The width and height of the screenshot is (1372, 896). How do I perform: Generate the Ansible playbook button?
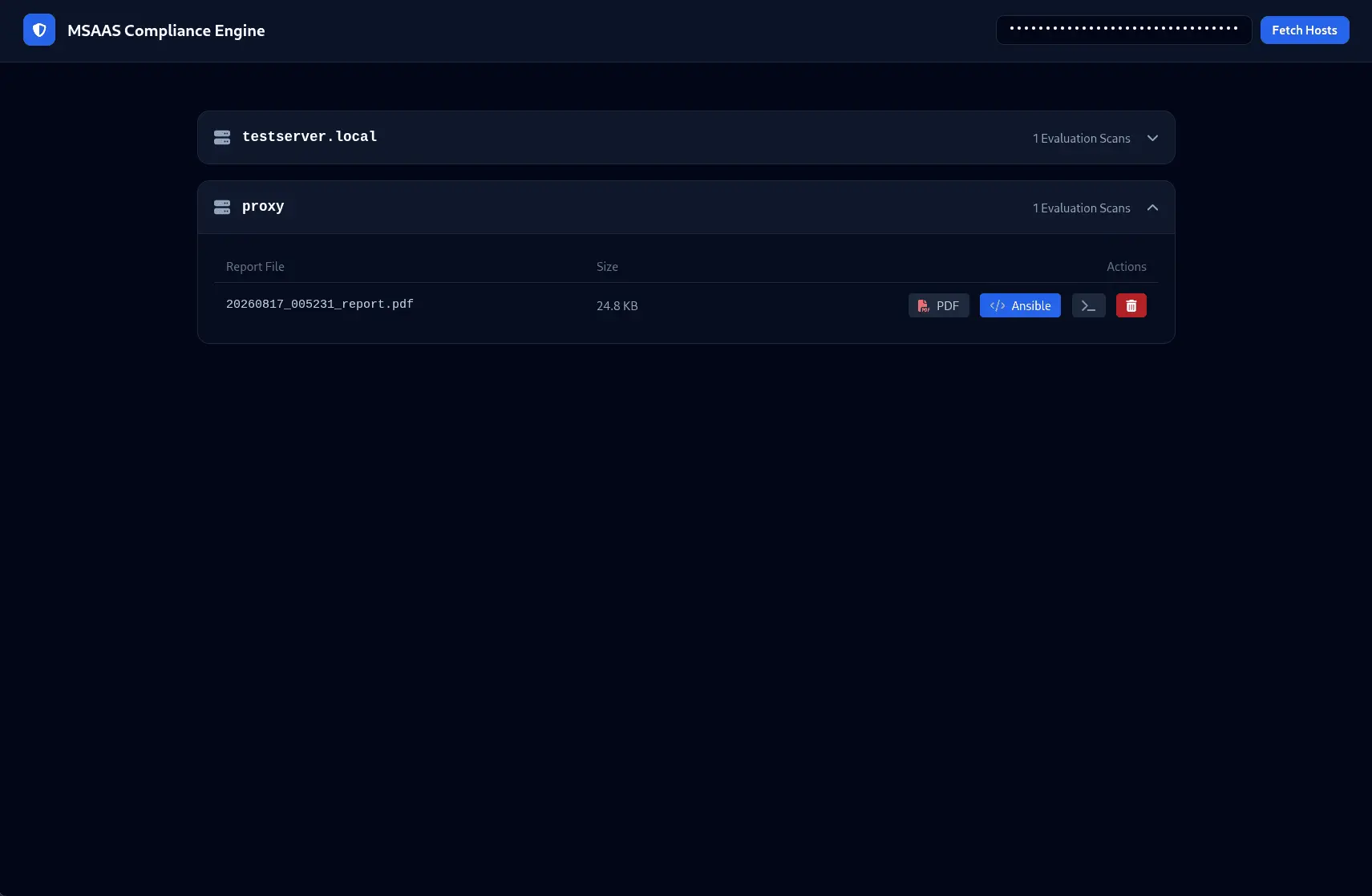(1020, 305)
